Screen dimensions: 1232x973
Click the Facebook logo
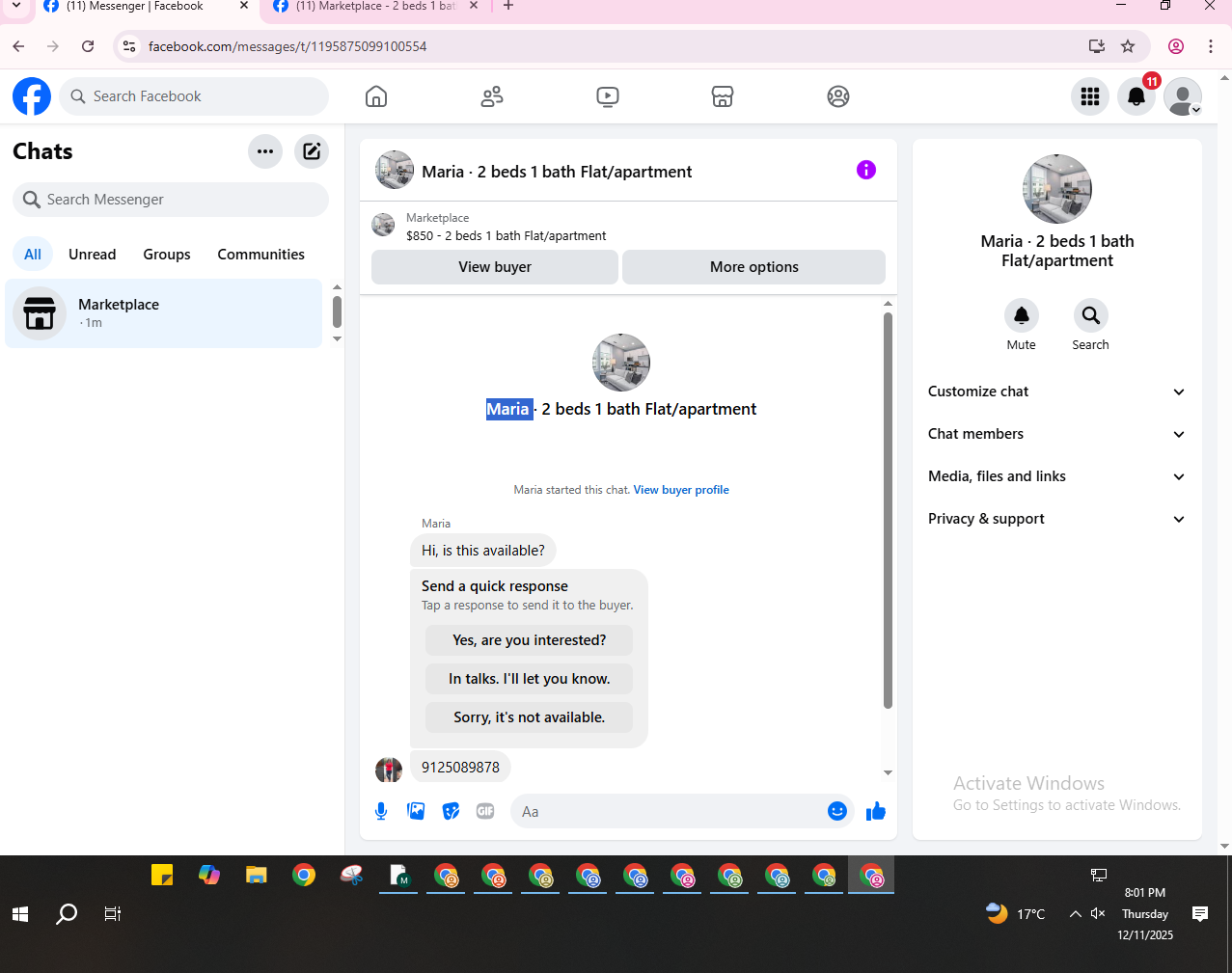tap(32, 96)
